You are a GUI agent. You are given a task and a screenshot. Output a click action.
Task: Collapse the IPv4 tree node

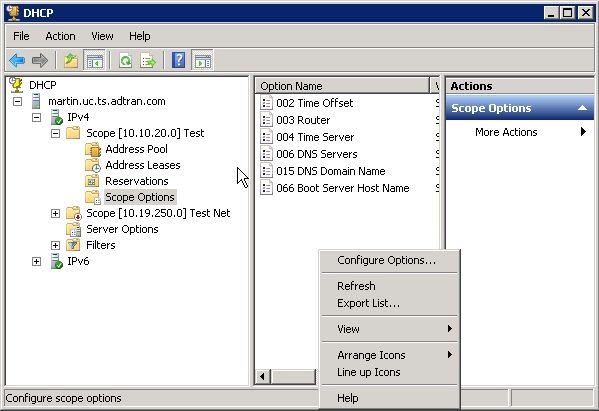click(x=36, y=117)
